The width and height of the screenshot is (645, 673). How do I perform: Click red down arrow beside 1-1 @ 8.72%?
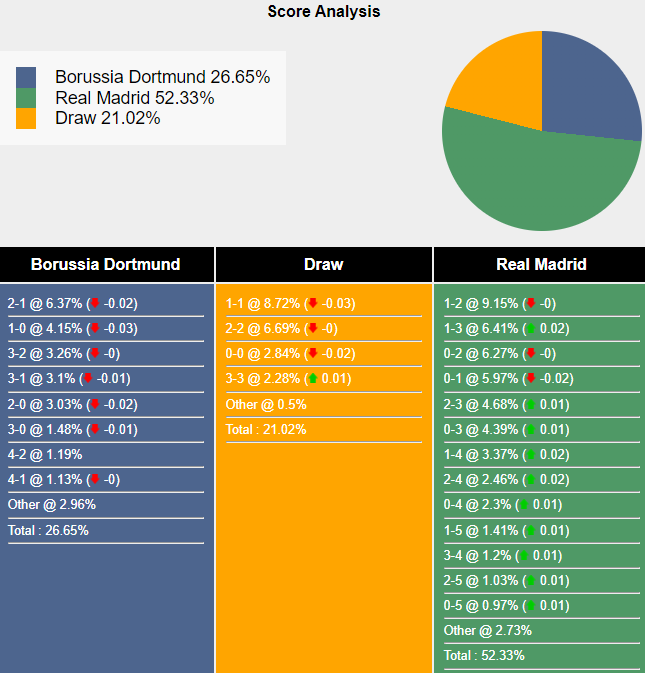pos(313,304)
